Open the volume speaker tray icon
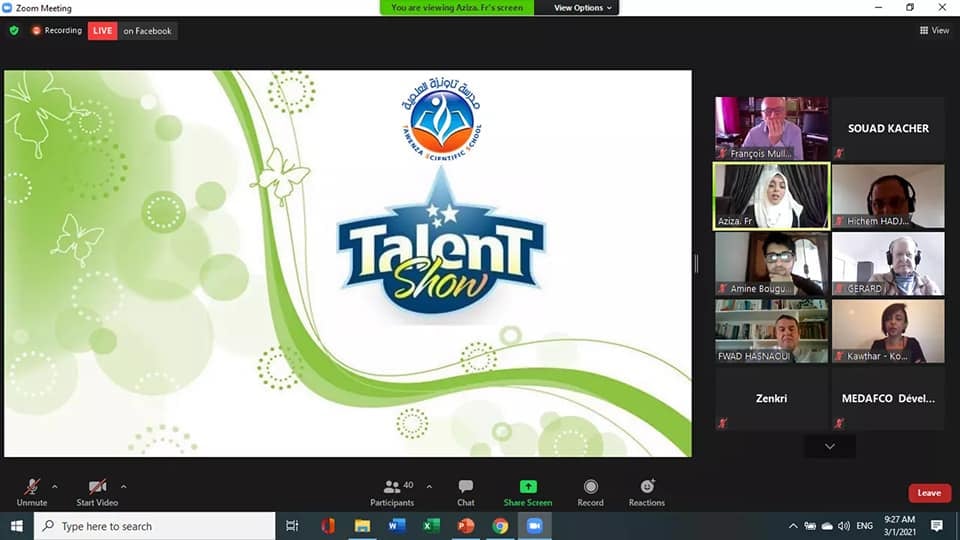The width and height of the screenshot is (960, 540). point(844,526)
